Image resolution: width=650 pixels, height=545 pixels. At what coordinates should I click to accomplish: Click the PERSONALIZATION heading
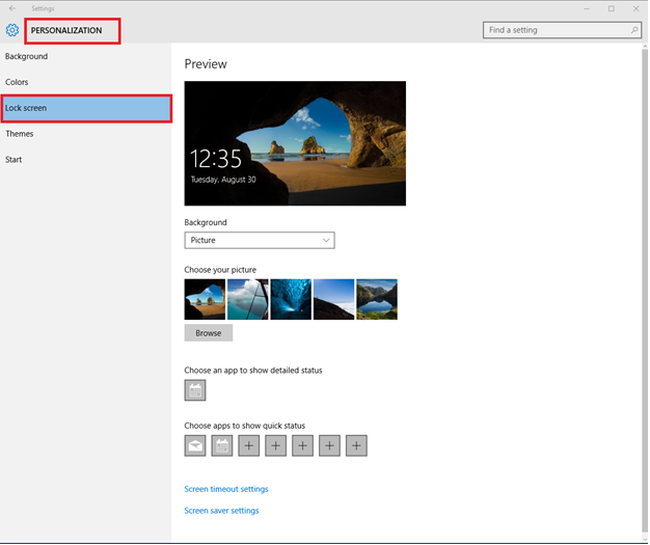[x=66, y=30]
